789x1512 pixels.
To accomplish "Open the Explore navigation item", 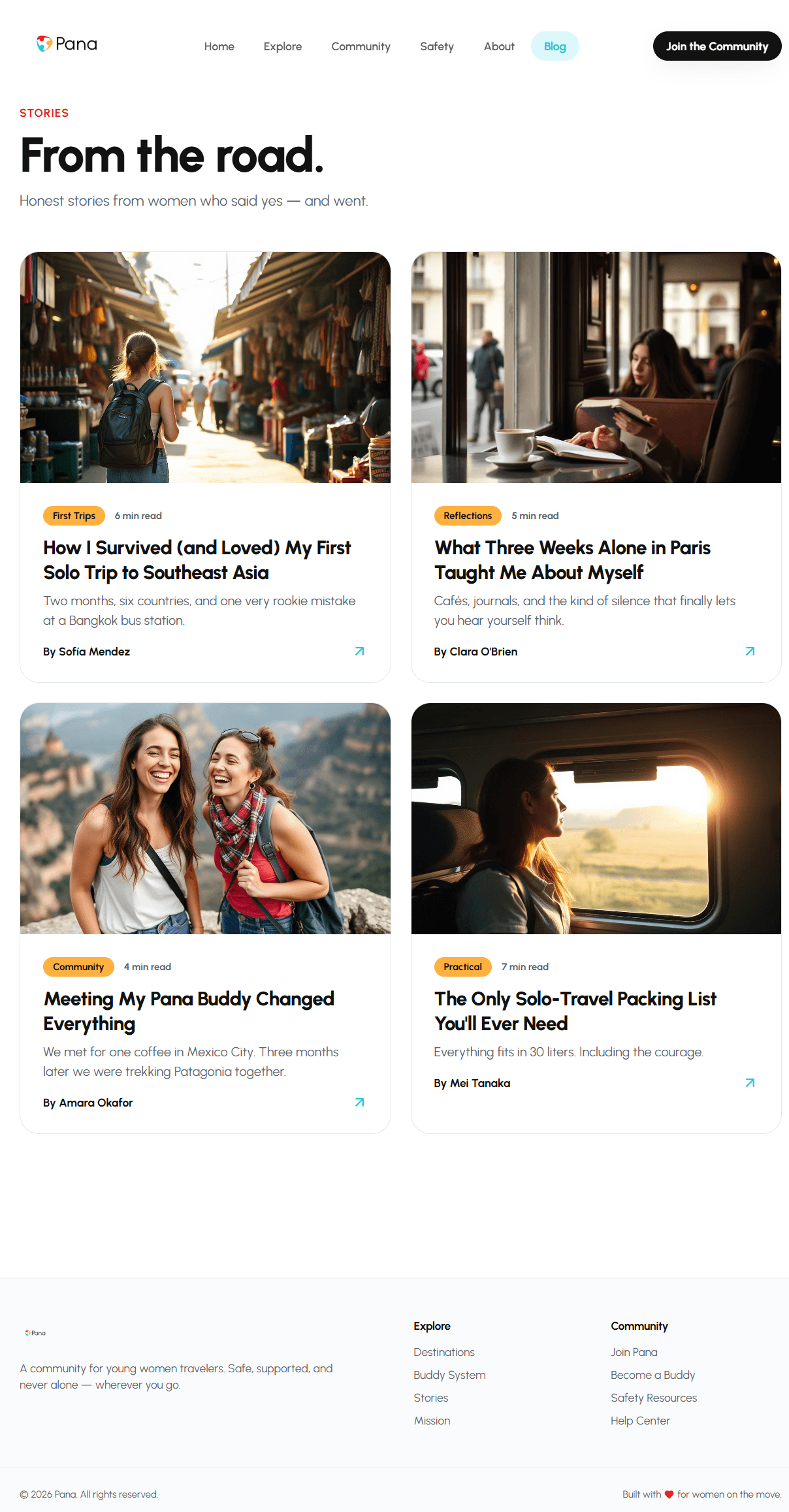I will 283,46.
